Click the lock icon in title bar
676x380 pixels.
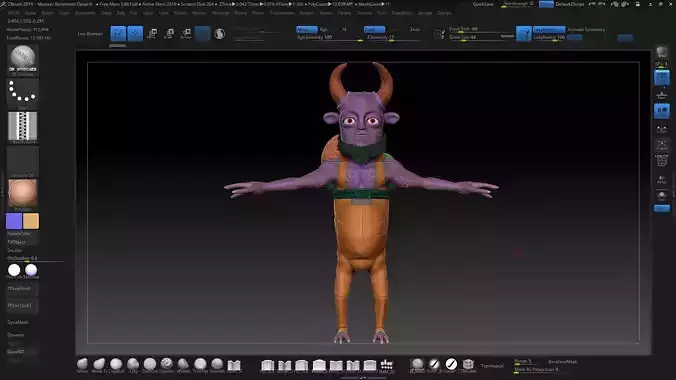638,4
